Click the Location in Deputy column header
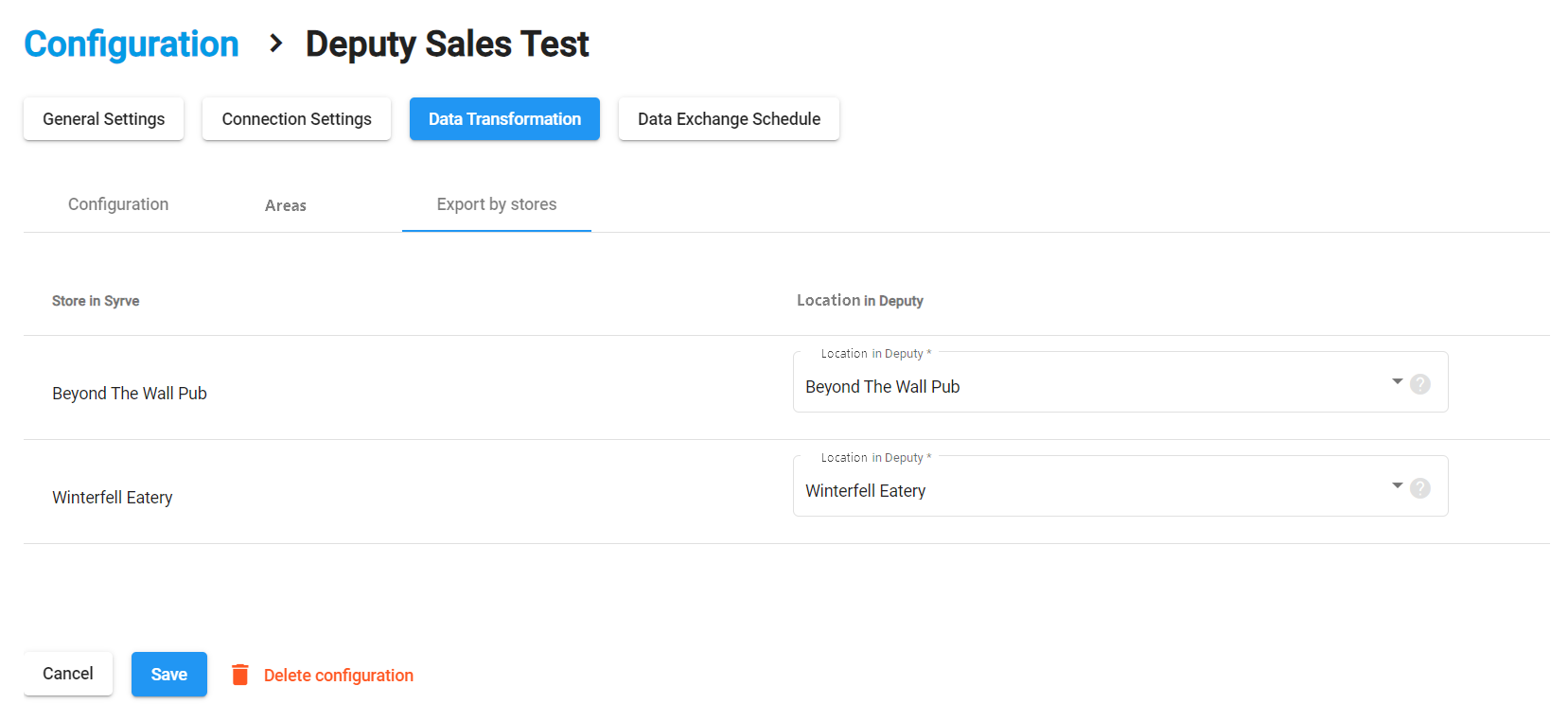The height and width of the screenshot is (721, 1568). click(859, 301)
